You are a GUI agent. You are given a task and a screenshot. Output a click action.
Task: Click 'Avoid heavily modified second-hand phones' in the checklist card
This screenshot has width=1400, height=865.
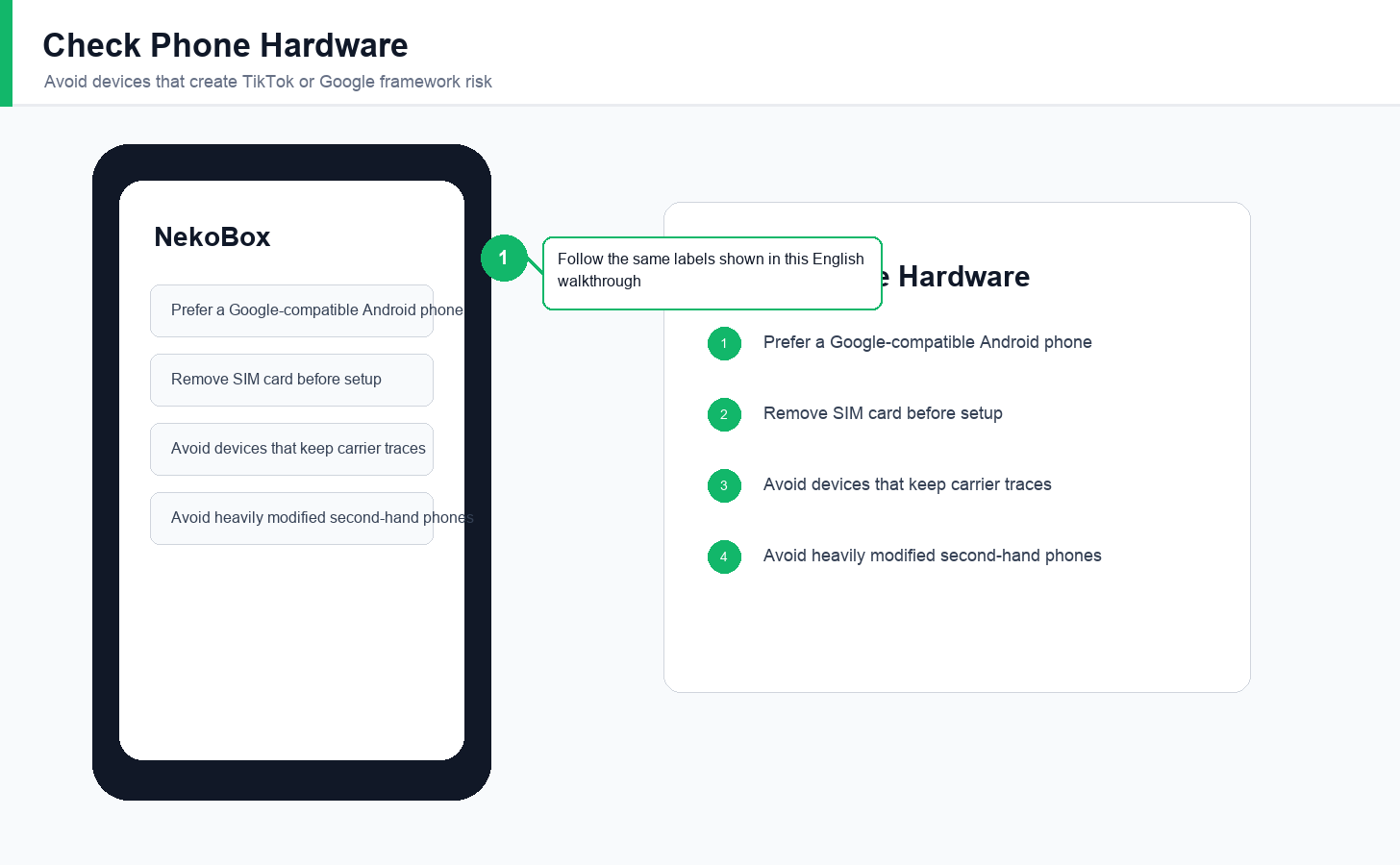click(x=933, y=556)
